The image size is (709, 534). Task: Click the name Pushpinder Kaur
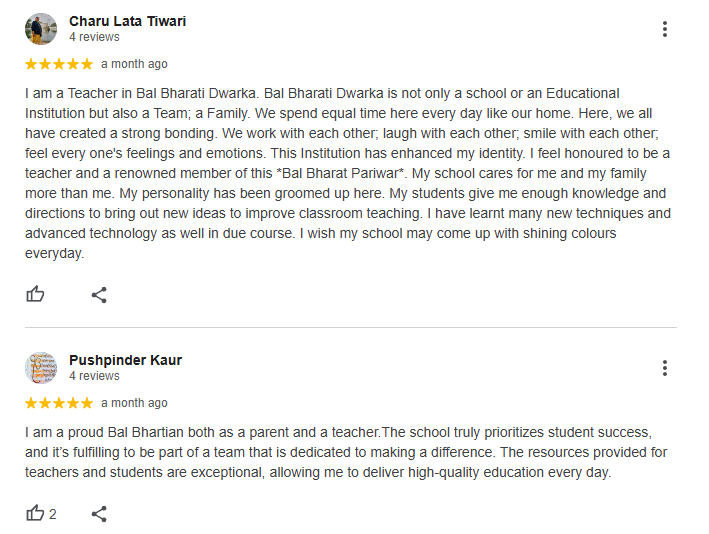[125, 360]
